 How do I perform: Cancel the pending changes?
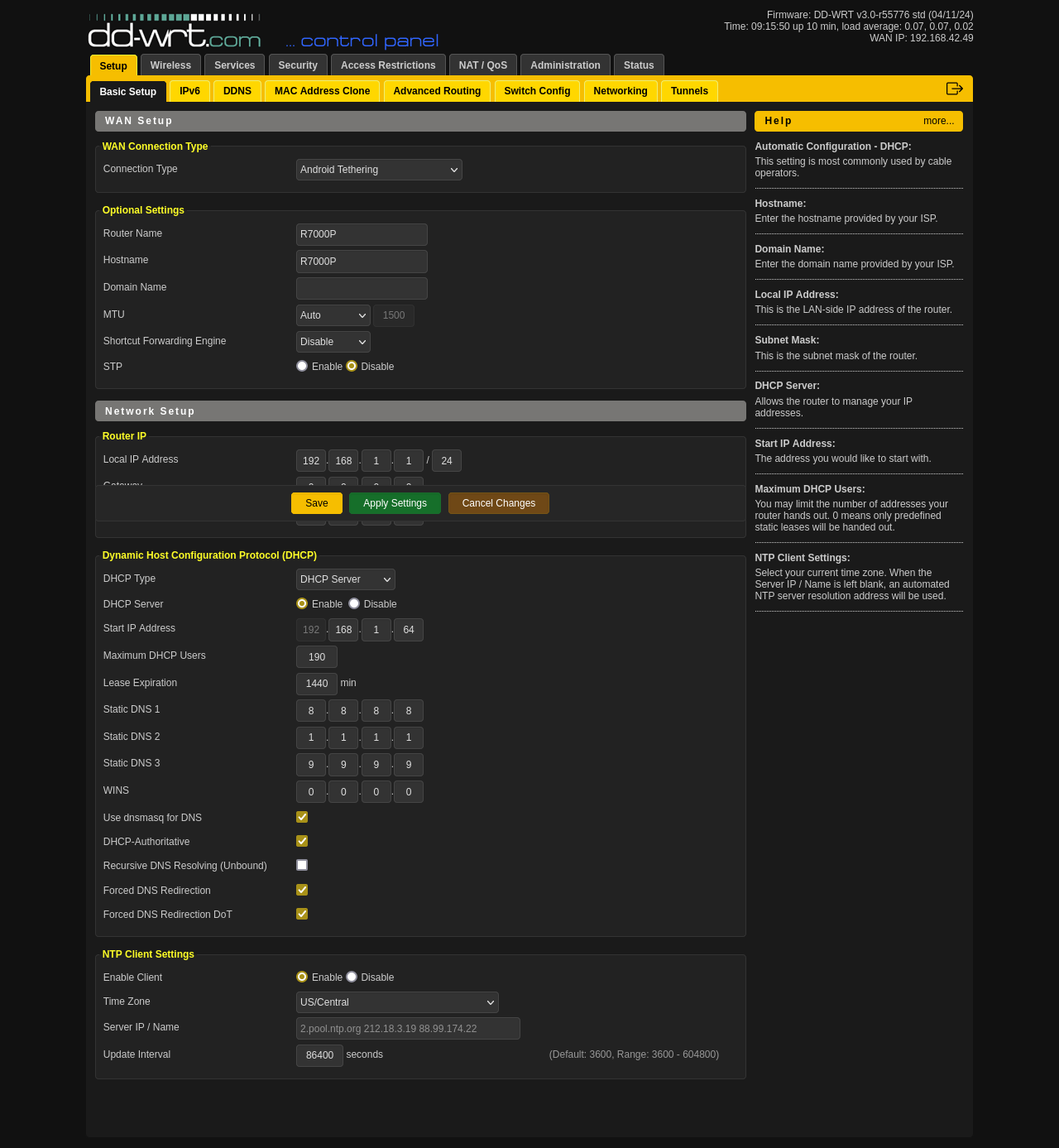pyautogui.click(x=498, y=503)
